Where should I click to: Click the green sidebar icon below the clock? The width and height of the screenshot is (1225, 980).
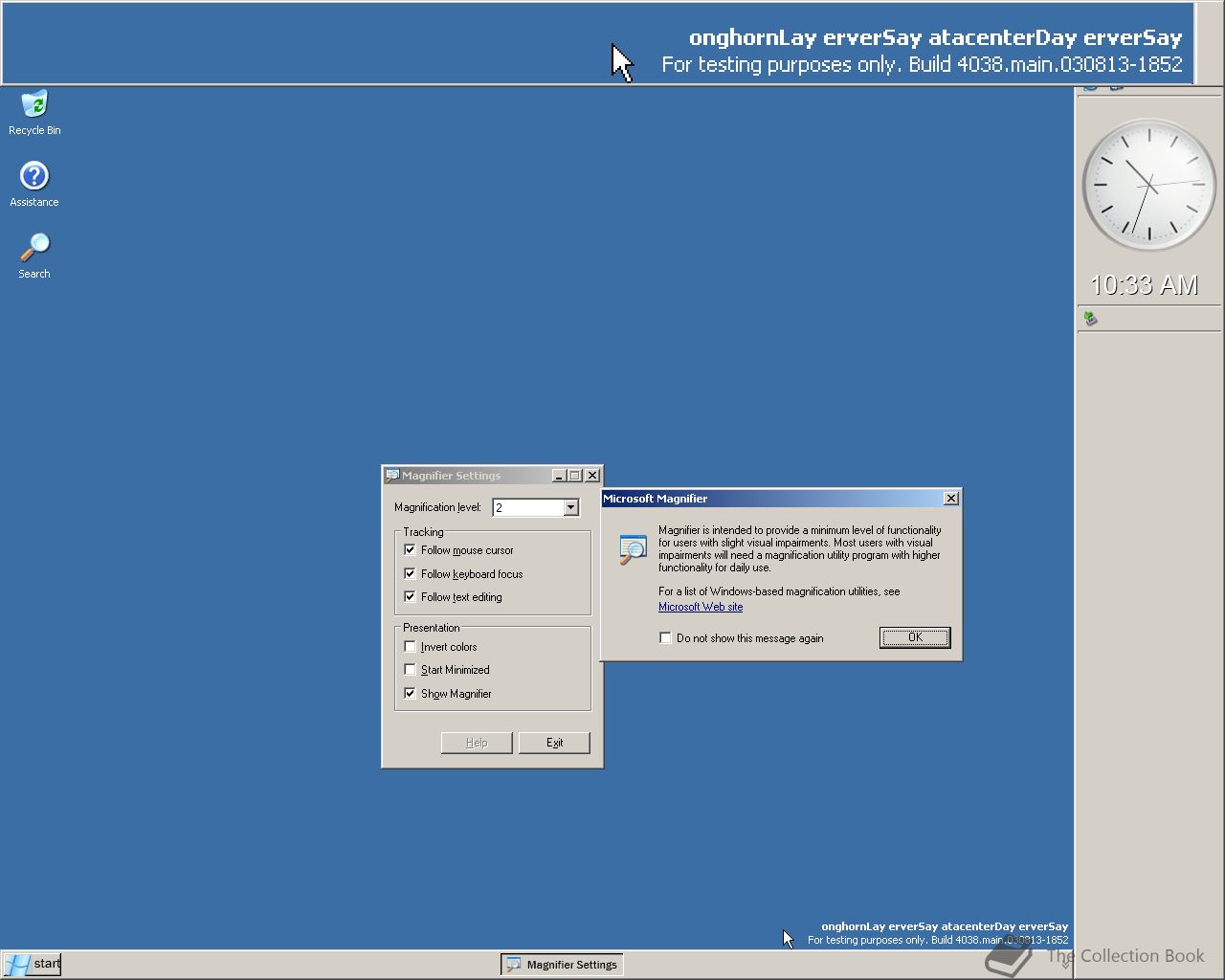point(1089,318)
